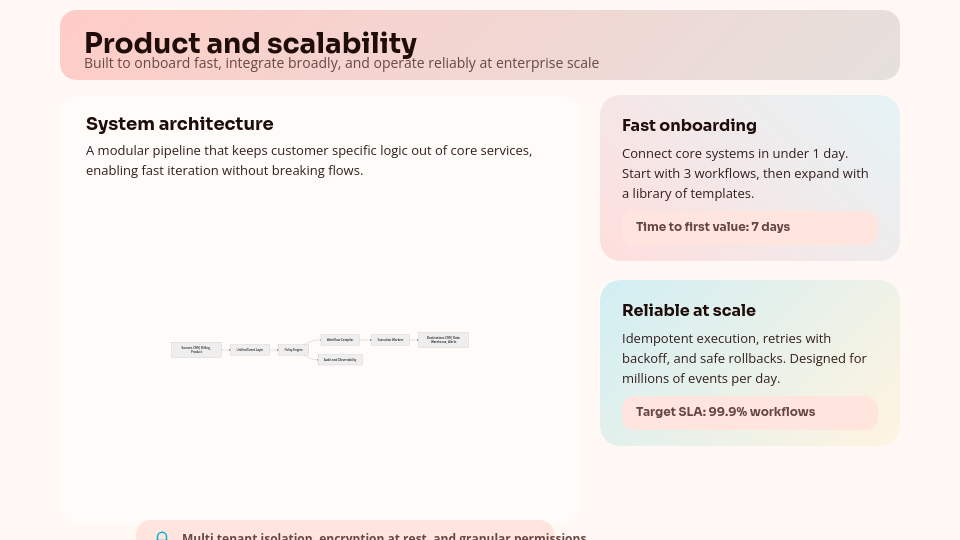Viewport: 960px width, 540px height.
Task: Select the Unified Event Layer diagram box
Action: pyautogui.click(x=250, y=350)
